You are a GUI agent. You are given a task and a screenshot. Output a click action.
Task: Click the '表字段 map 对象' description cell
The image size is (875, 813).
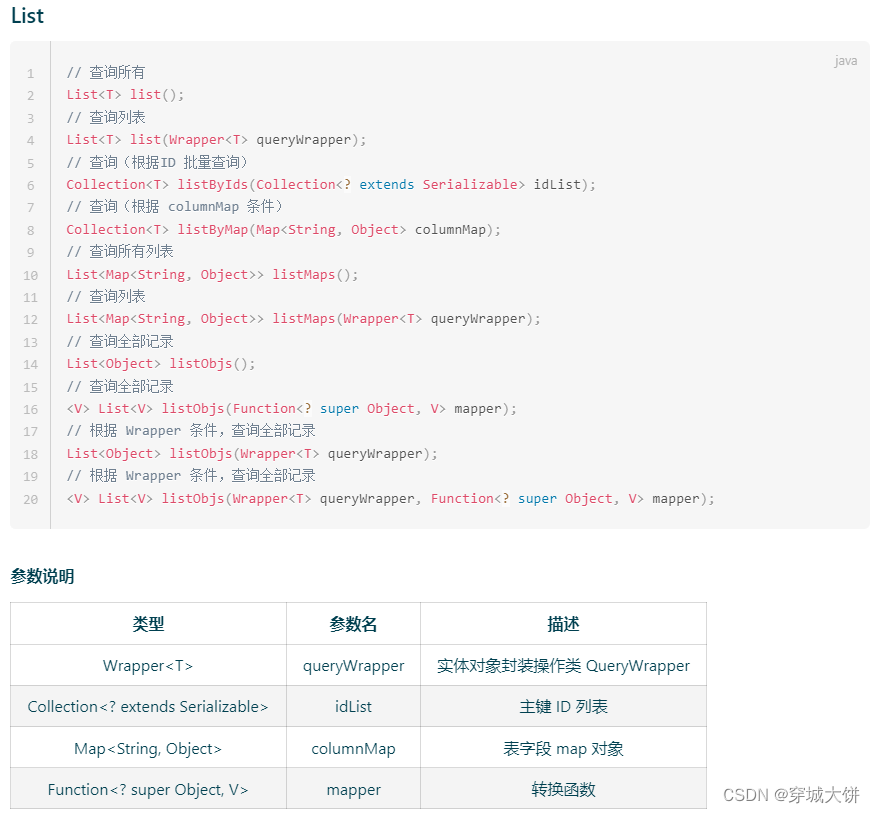(x=563, y=748)
